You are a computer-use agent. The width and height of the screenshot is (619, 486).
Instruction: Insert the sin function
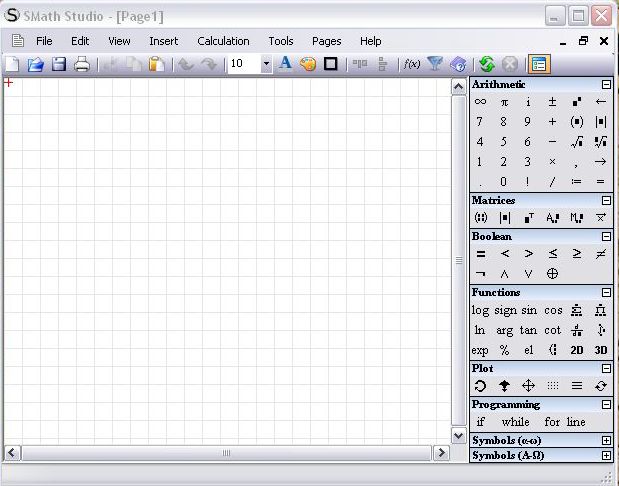click(529, 310)
